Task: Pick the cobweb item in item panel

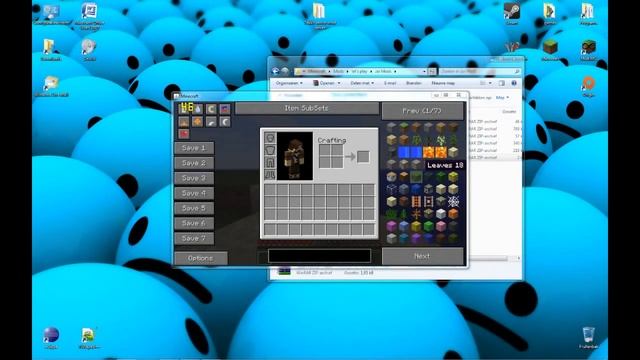Action: click(x=453, y=201)
